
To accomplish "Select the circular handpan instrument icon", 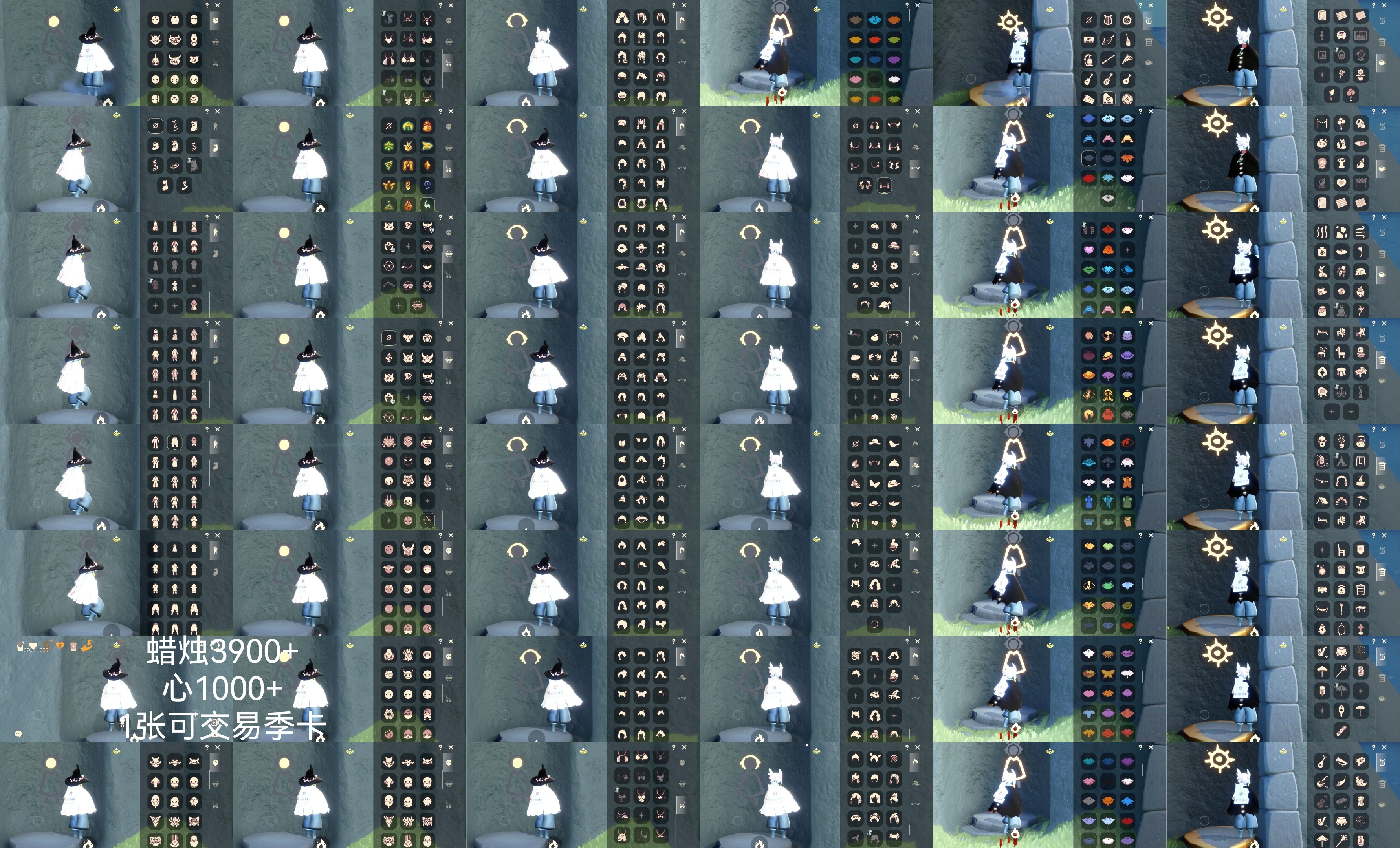I will 1127,99.
